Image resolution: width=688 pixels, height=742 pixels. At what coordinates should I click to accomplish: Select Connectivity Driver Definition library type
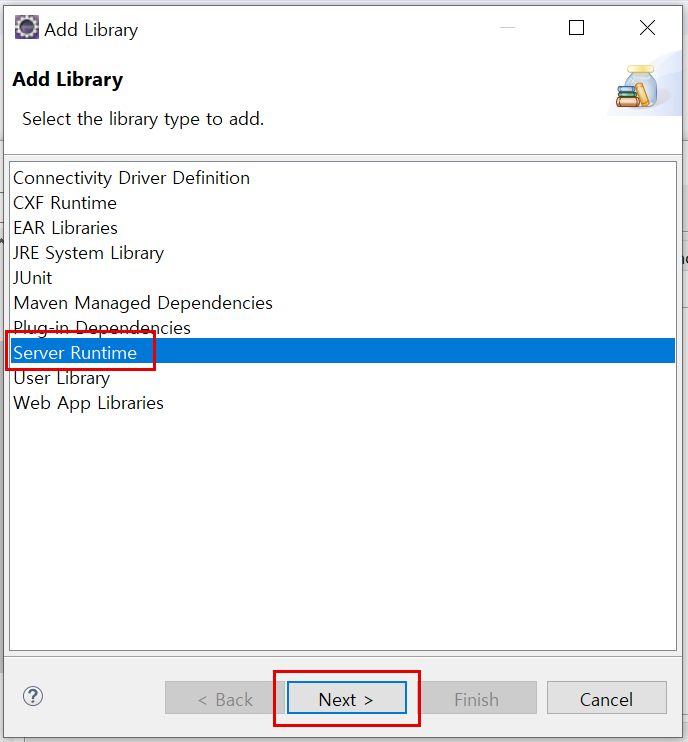pos(132,178)
